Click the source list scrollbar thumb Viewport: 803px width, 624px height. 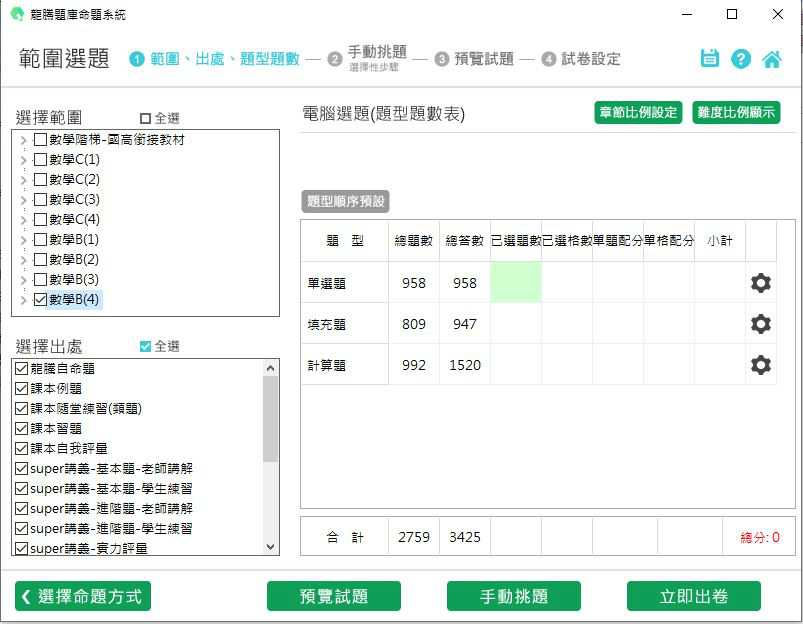point(270,419)
